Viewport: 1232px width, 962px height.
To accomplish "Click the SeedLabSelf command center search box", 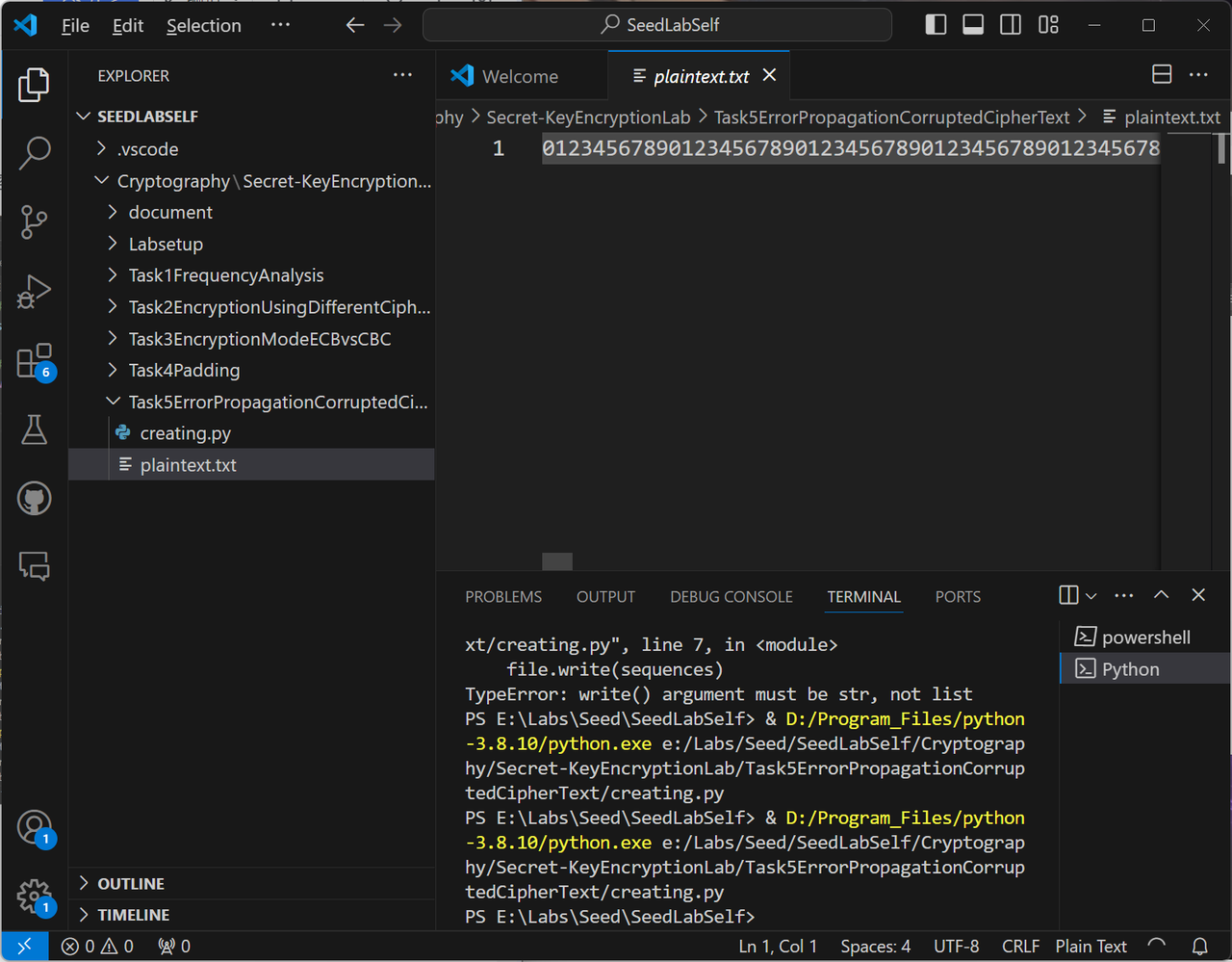I will [x=657, y=25].
